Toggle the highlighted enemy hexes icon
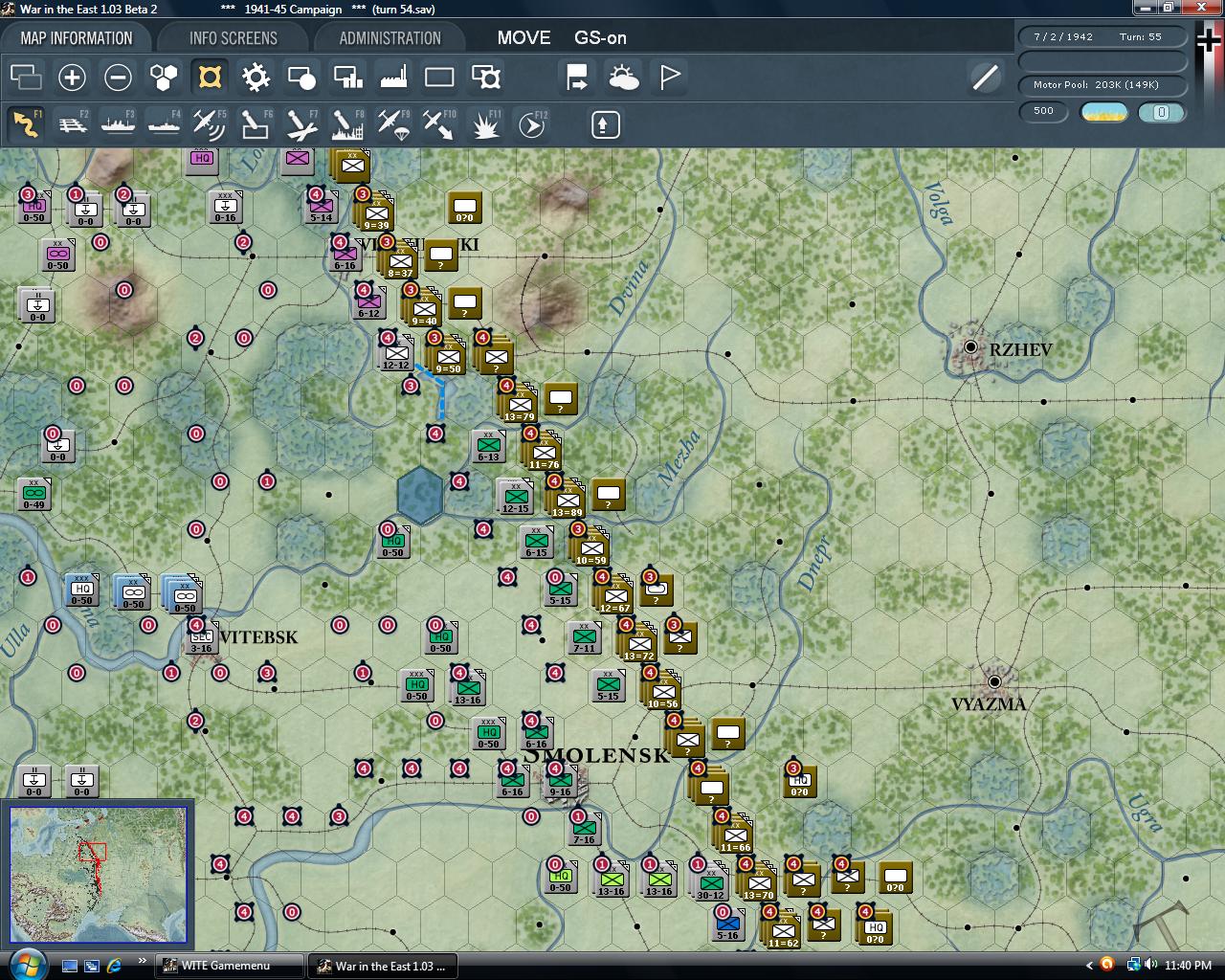Viewport: 1225px width, 980px height. pos(210,78)
